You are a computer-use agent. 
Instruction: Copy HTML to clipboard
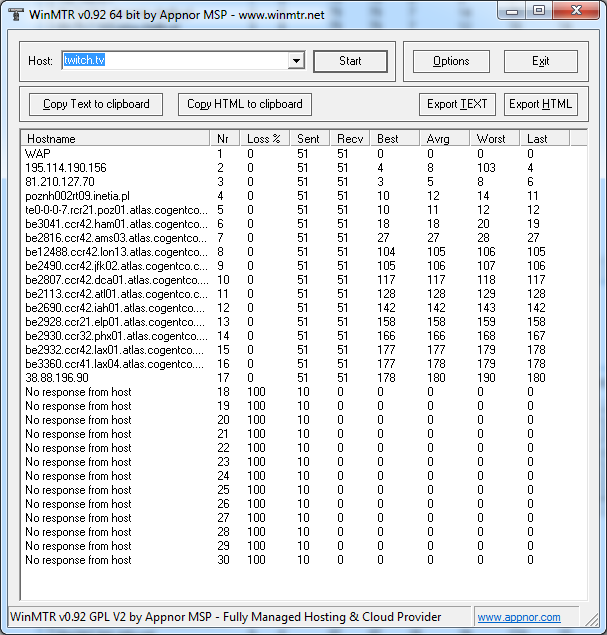tap(245, 104)
